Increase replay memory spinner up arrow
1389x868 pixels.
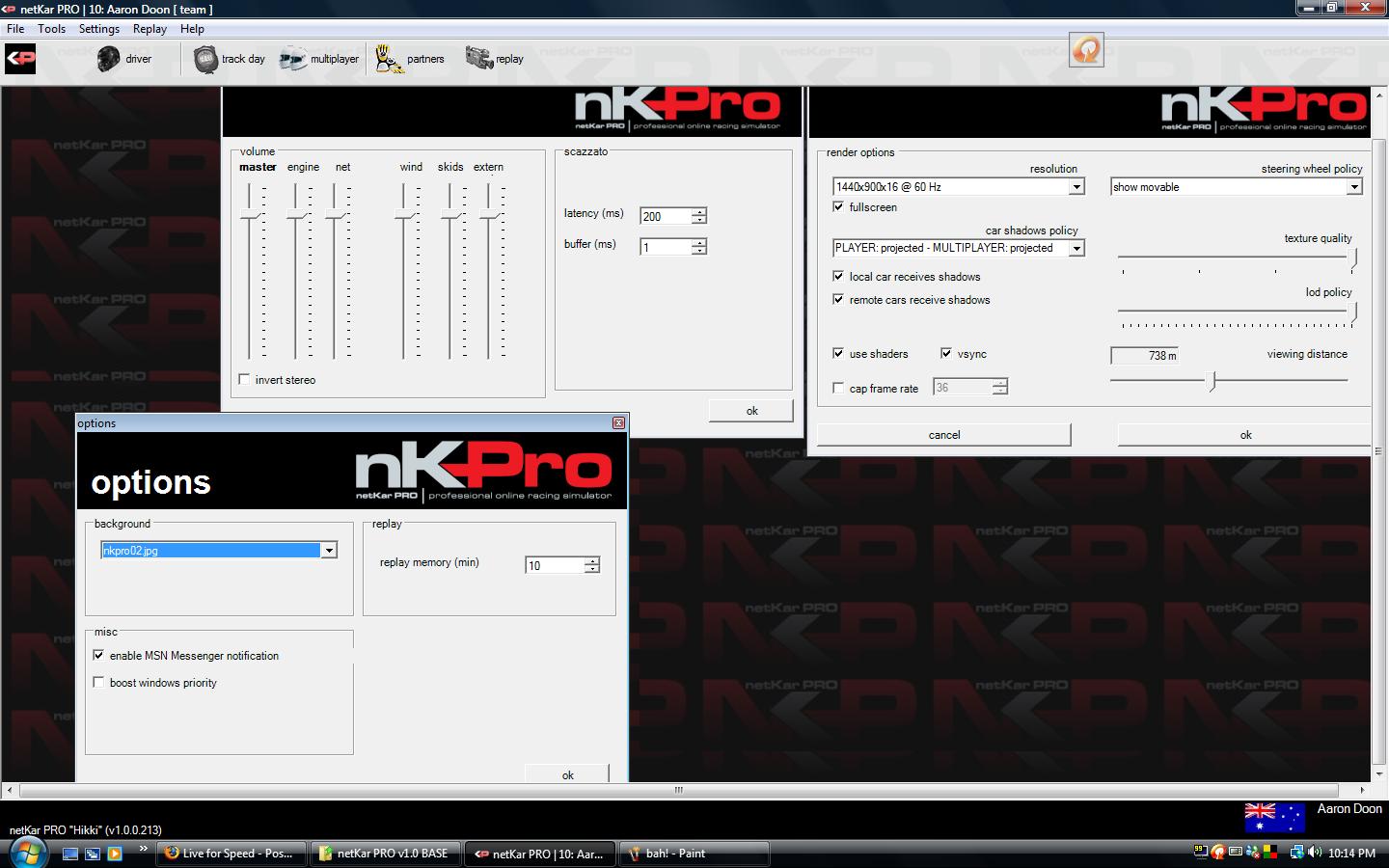point(592,561)
